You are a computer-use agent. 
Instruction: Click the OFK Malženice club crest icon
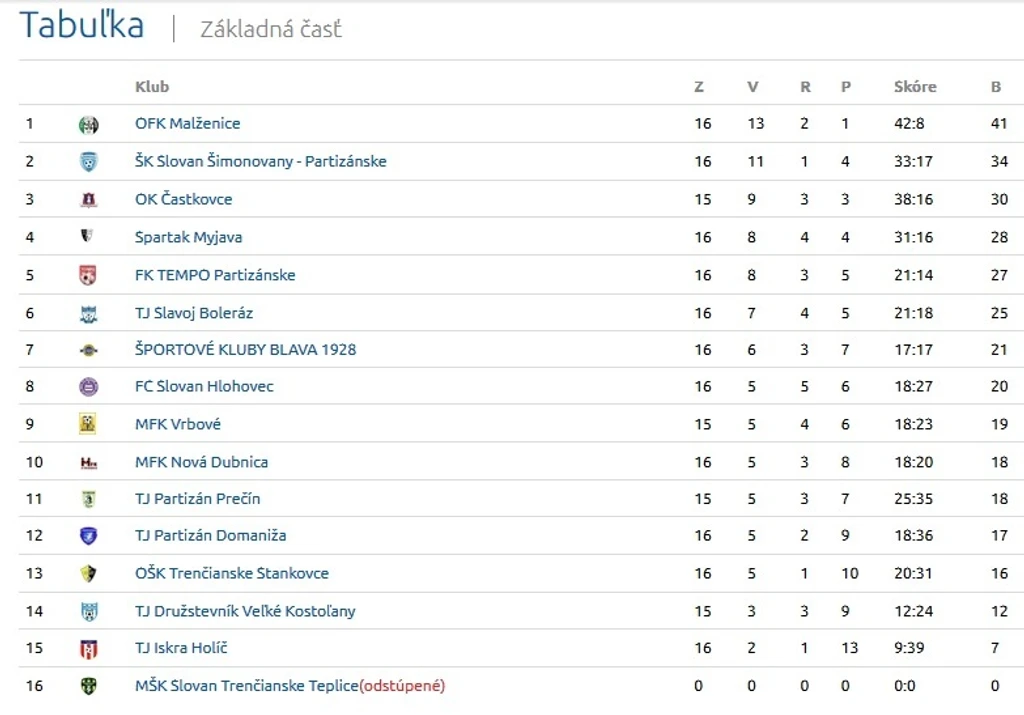[88, 124]
